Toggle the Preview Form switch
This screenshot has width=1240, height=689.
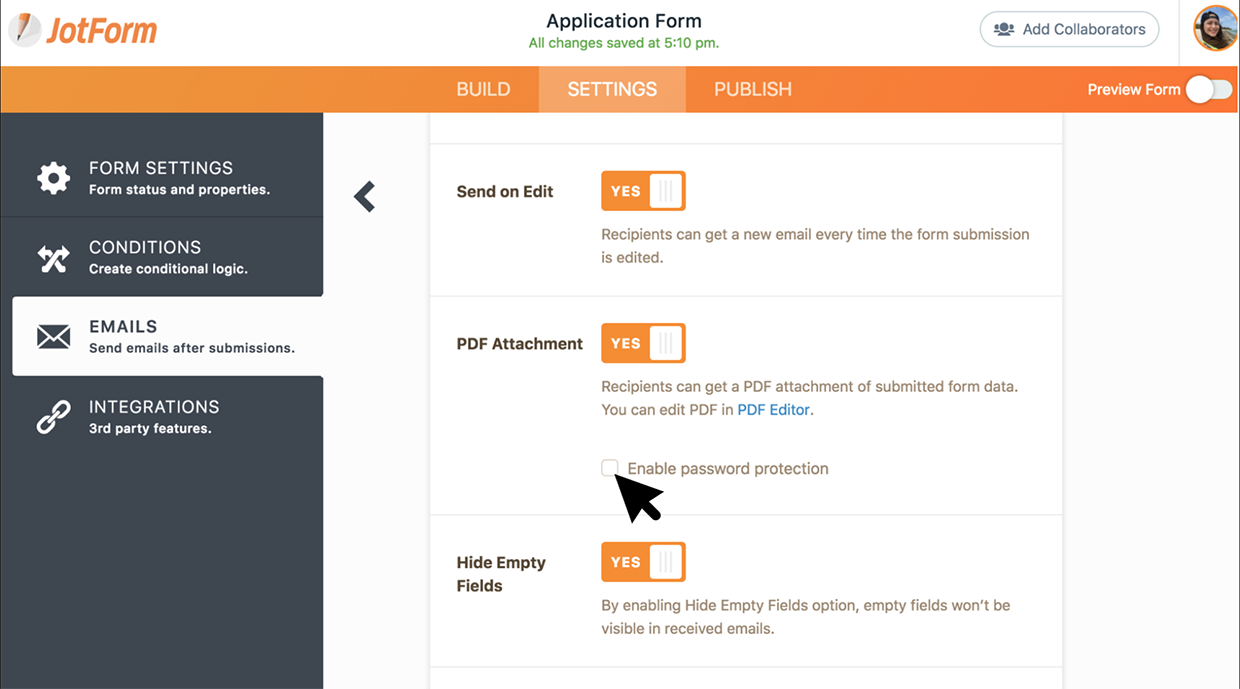tap(1209, 90)
